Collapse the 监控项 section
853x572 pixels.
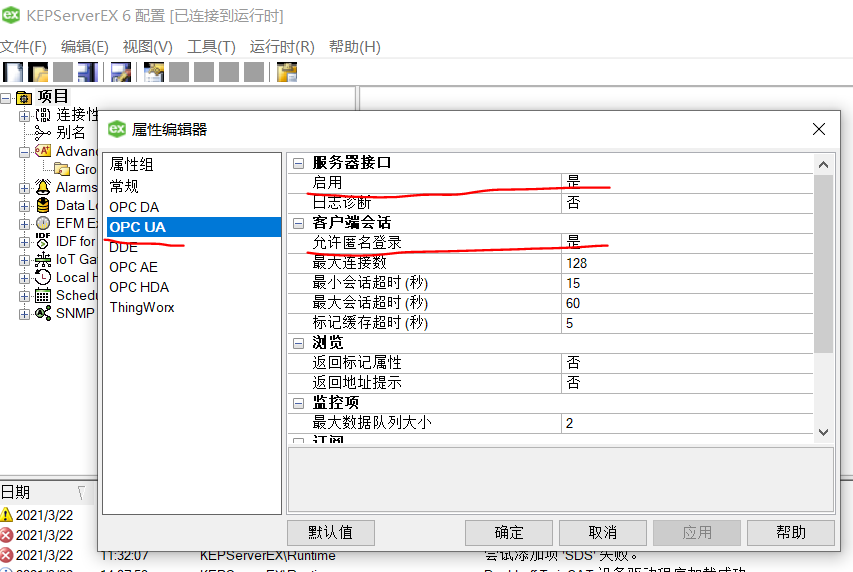tap(298, 403)
